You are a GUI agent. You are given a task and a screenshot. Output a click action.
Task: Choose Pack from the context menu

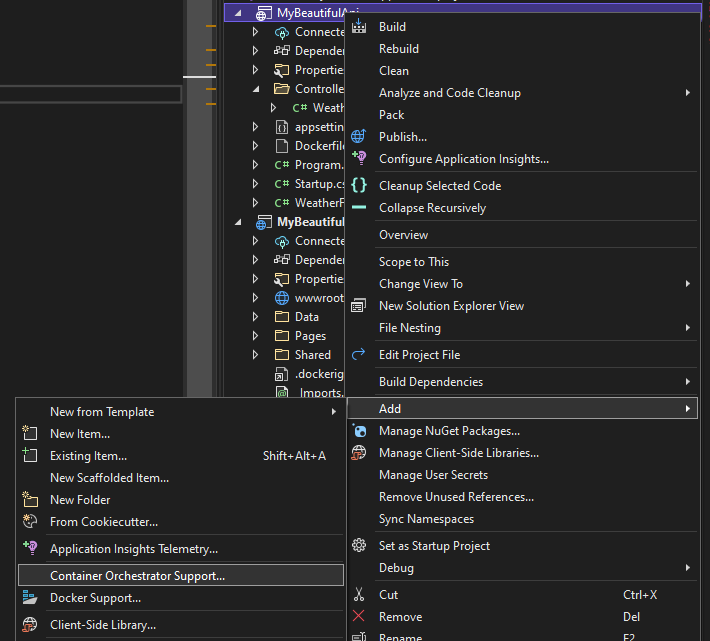(x=522, y=115)
